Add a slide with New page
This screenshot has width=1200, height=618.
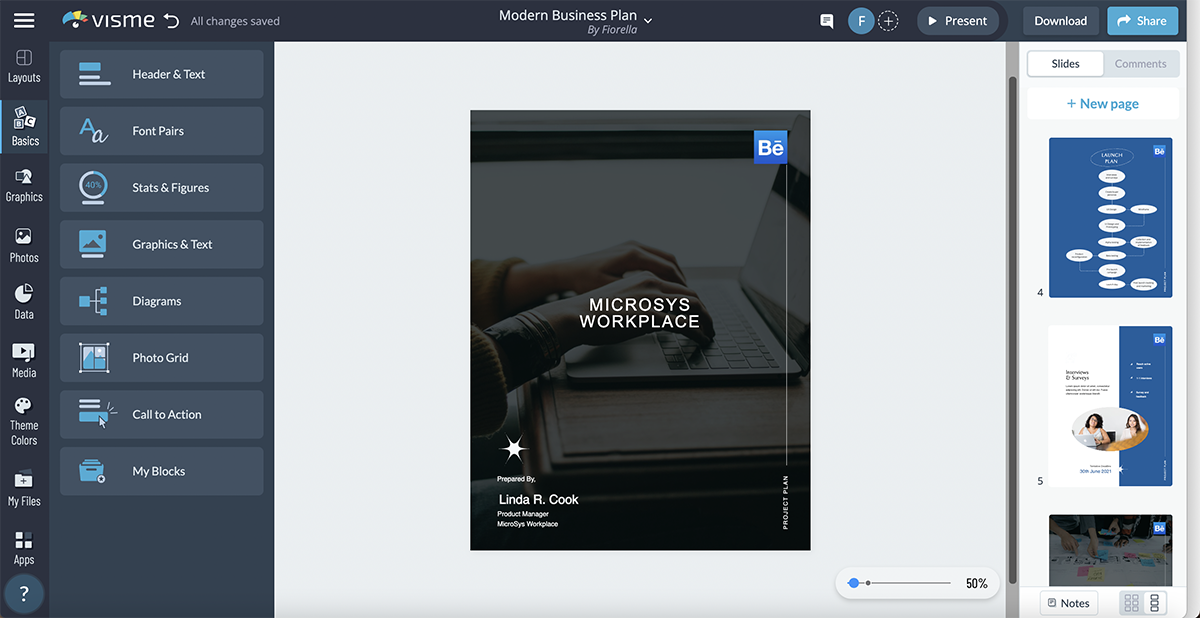pyautogui.click(x=1103, y=103)
